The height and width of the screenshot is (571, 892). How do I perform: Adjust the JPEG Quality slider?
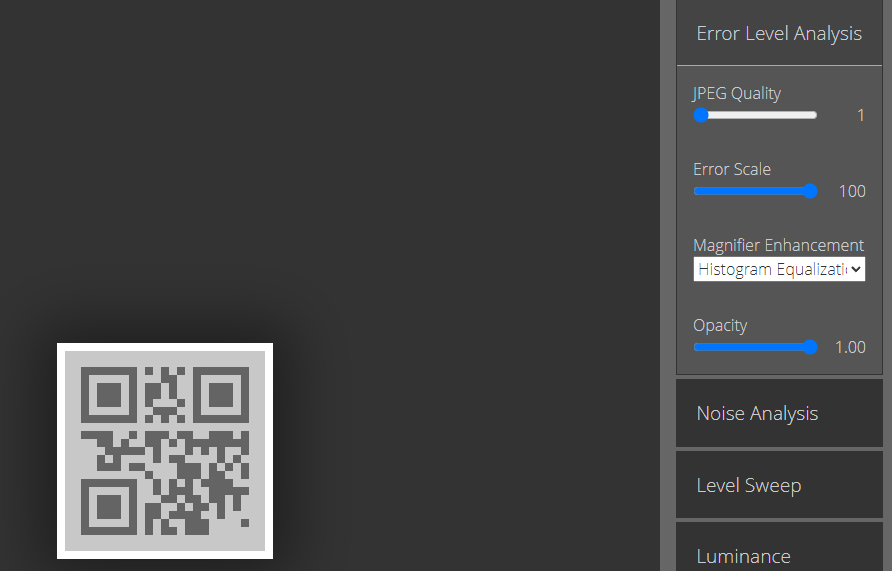coord(755,115)
